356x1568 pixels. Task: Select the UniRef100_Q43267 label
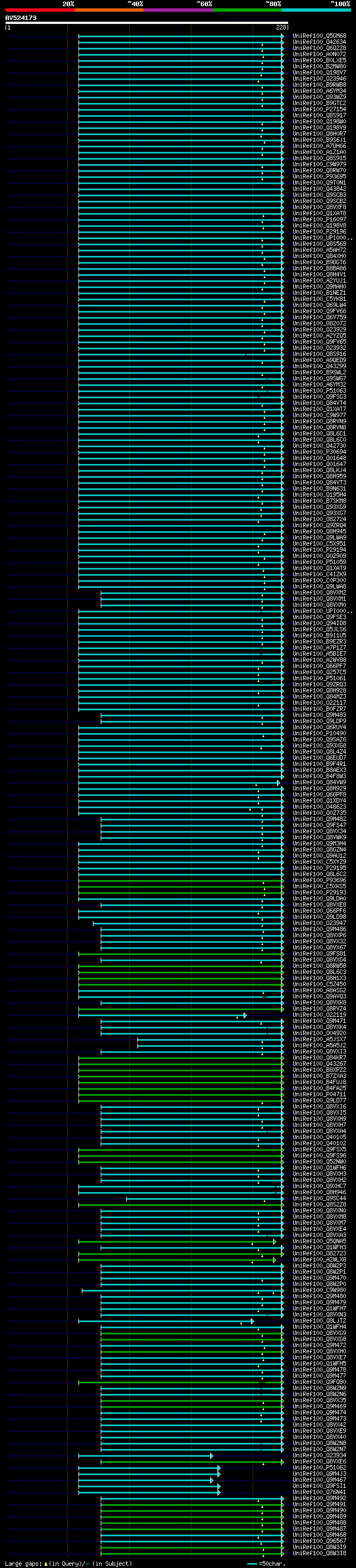pos(319,1064)
